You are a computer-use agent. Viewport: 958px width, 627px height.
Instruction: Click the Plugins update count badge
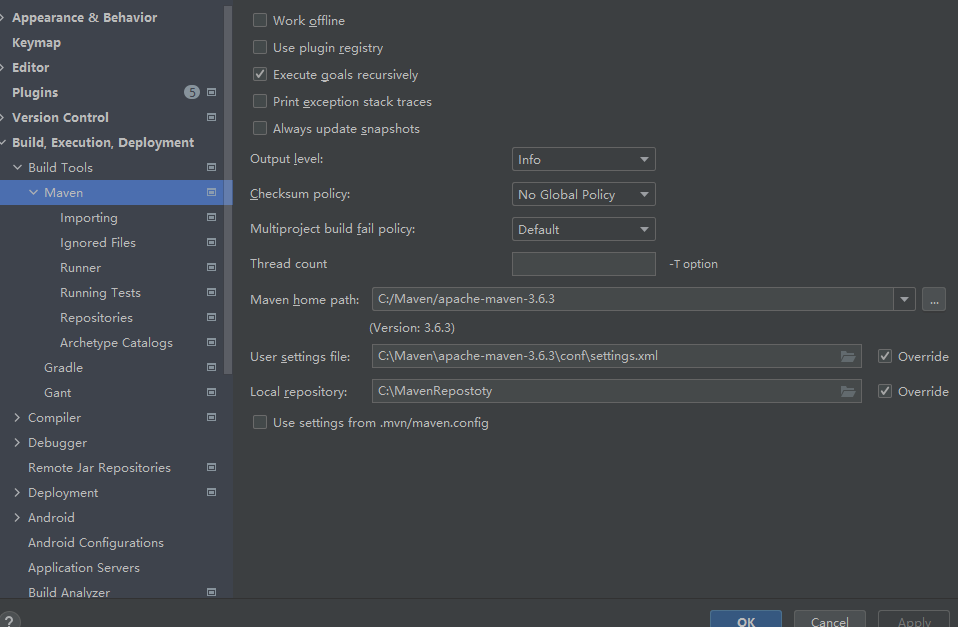click(192, 92)
